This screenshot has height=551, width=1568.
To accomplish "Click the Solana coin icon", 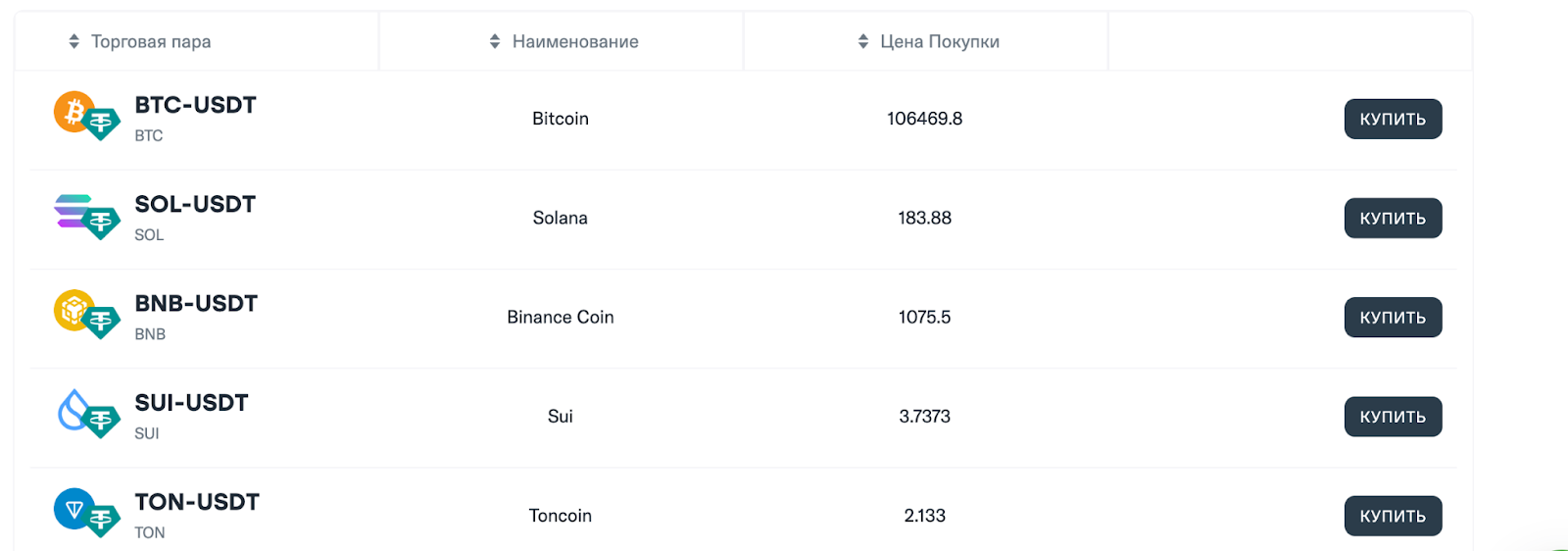I will point(73,210).
